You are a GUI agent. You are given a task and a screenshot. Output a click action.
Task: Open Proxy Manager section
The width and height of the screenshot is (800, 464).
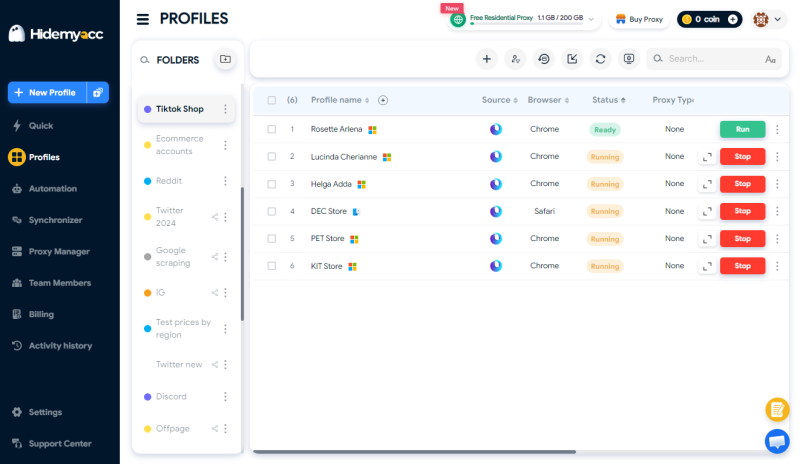[x=59, y=252]
